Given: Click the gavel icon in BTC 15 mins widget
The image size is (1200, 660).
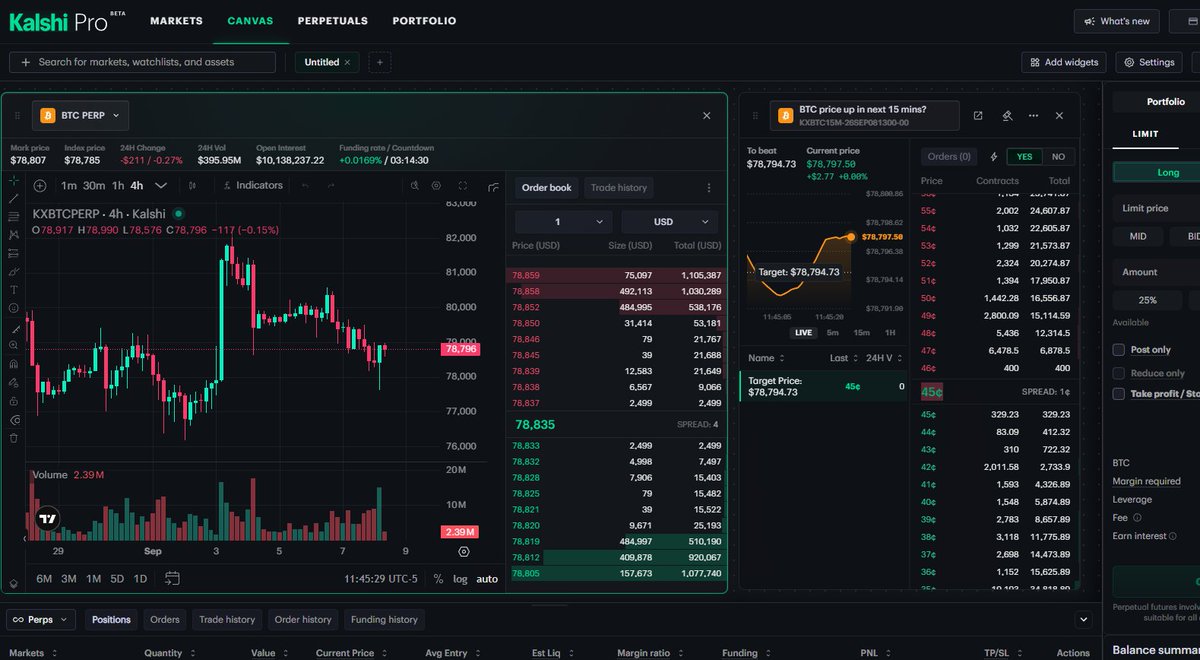Looking at the screenshot, I should coord(1007,116).
